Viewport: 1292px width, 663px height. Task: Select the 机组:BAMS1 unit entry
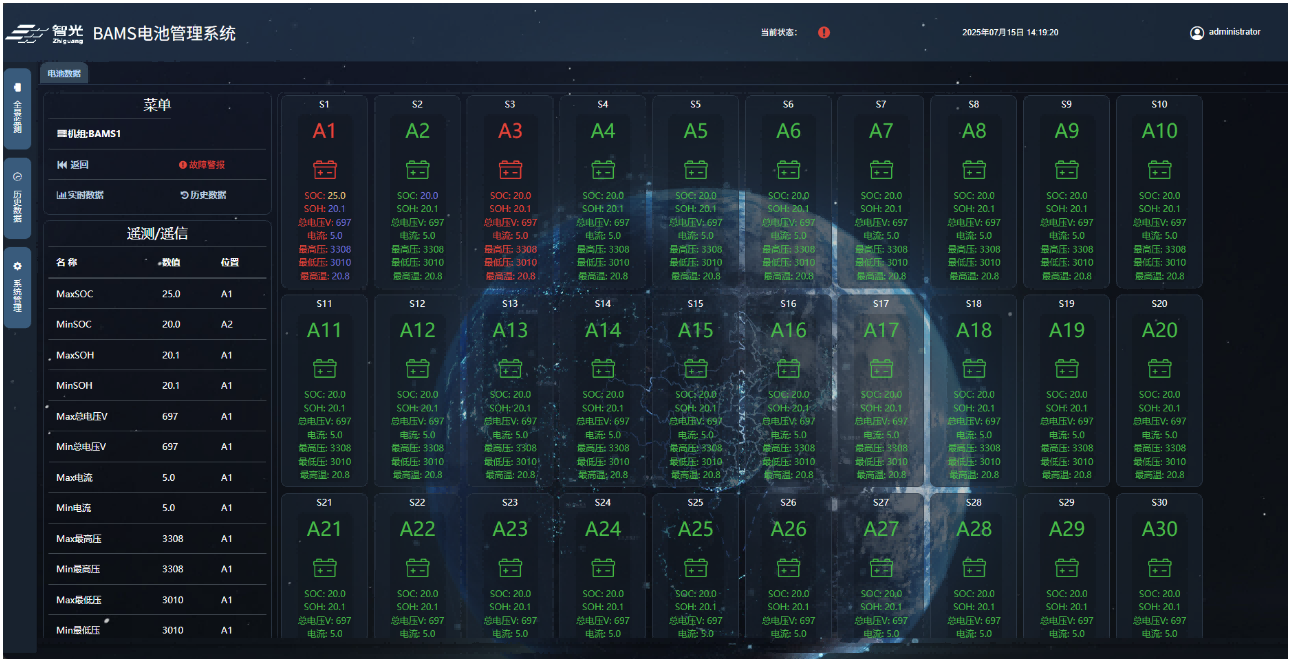[x=89, y=133]
